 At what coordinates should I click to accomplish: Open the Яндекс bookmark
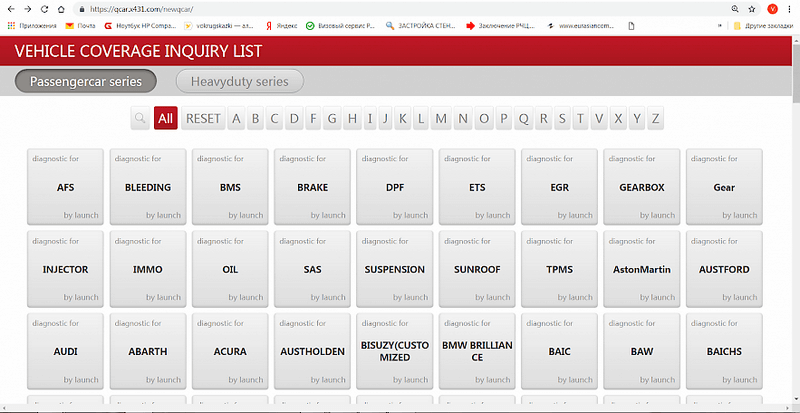pyautogui.click(x=281, y=26)
